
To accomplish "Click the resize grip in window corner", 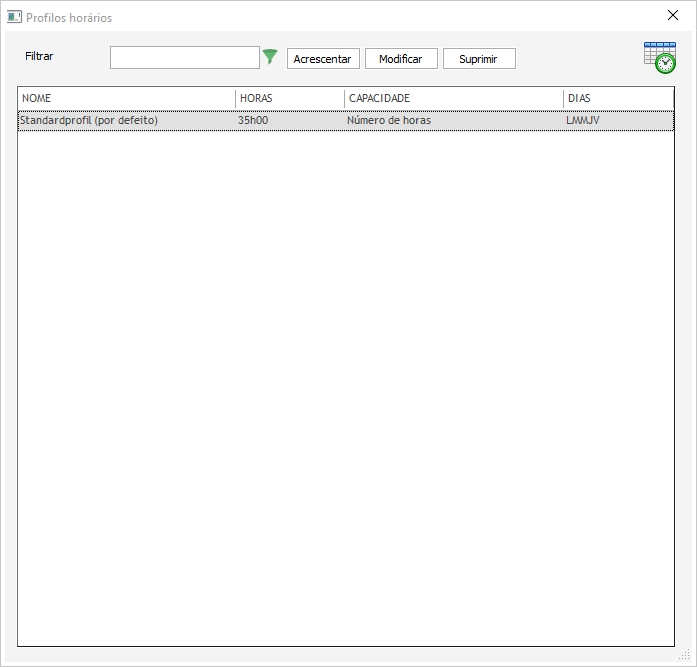I will 685,655.
